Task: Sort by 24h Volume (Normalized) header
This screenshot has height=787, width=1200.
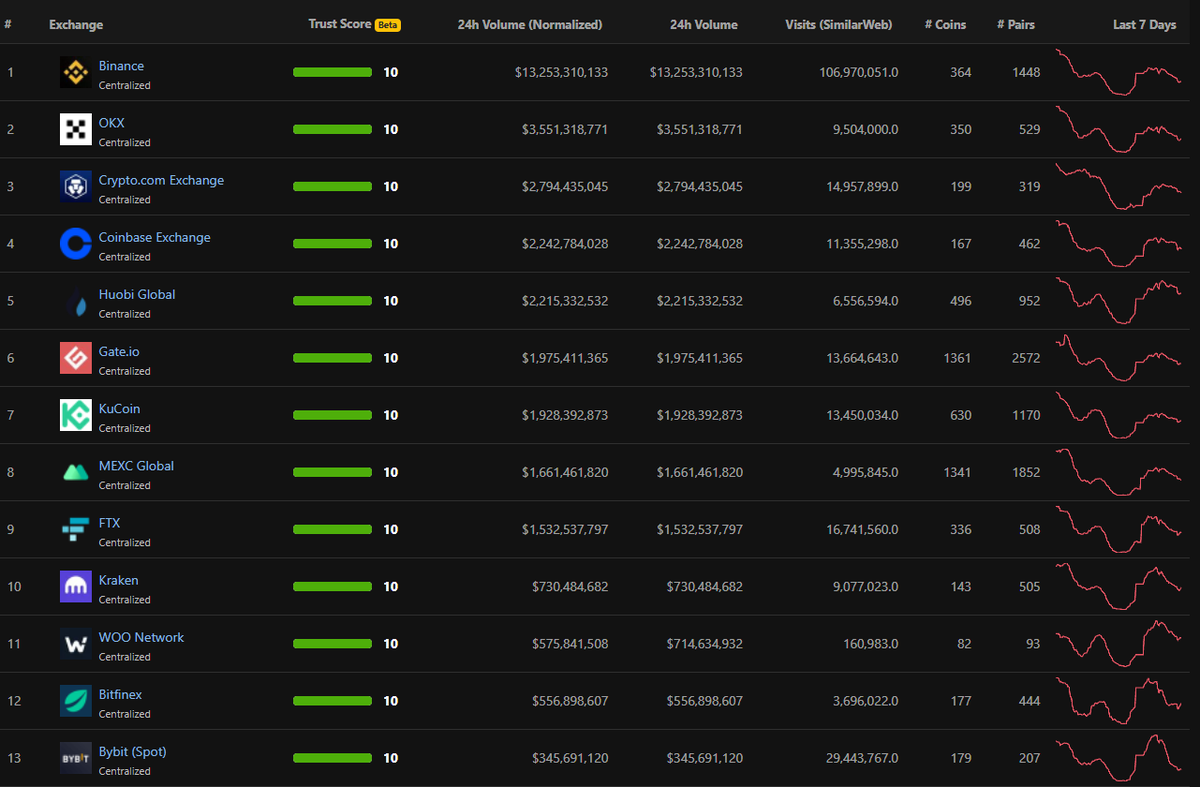Action: [530, 24]
